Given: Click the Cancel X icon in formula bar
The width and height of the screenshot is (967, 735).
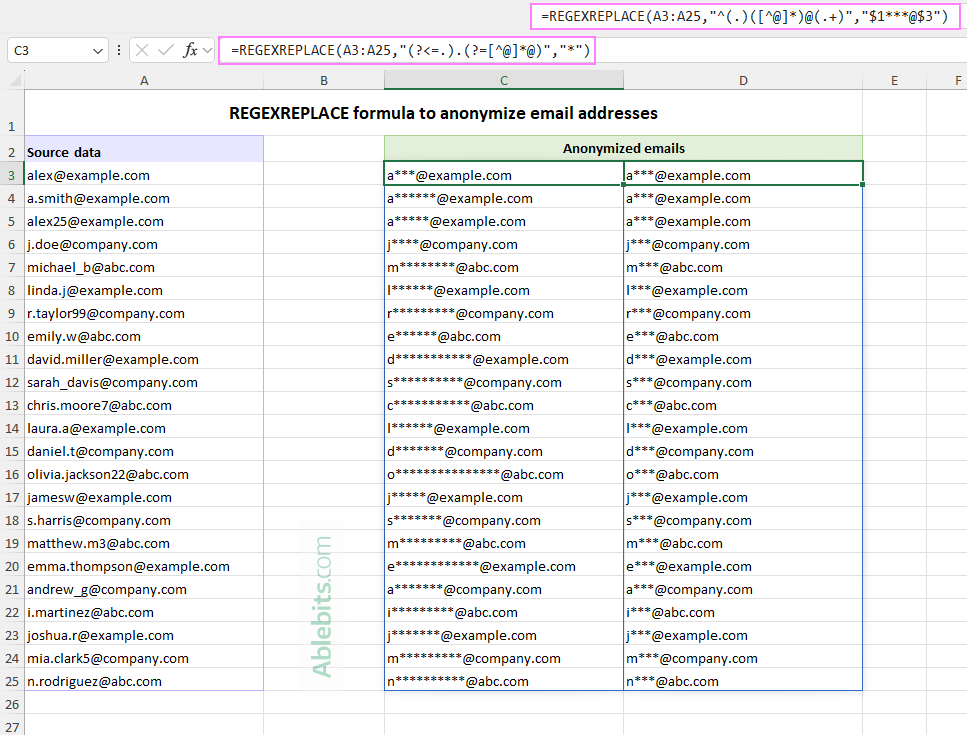Looking at the screenshot, I should coord(142,50).
